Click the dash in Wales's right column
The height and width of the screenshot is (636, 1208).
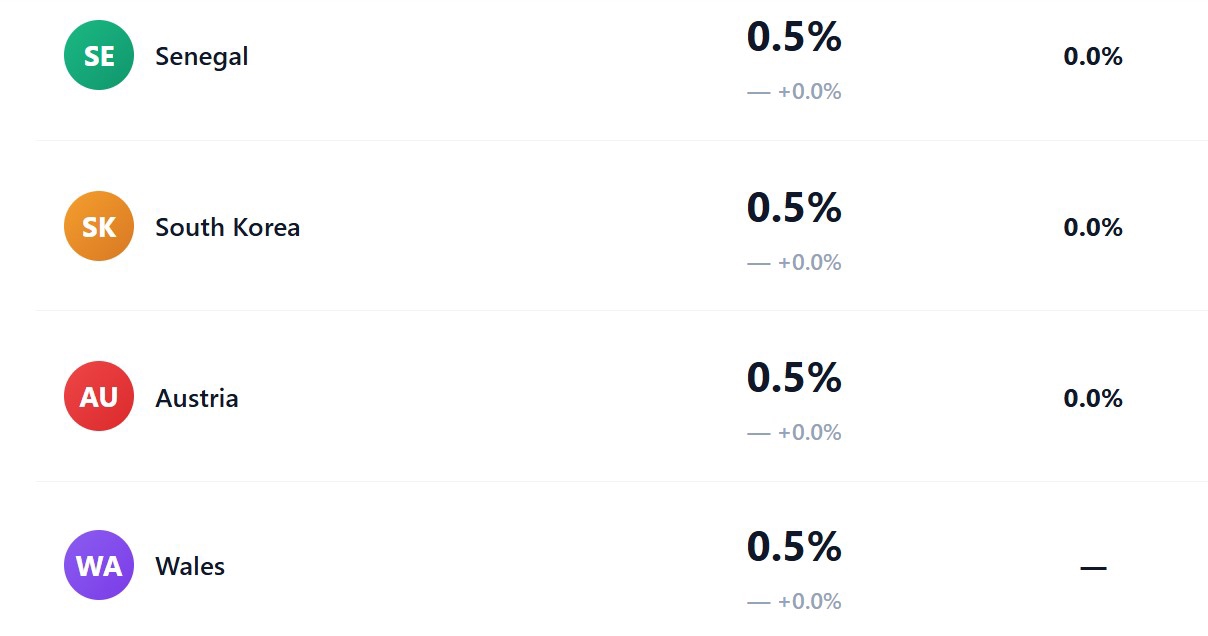1093,568
